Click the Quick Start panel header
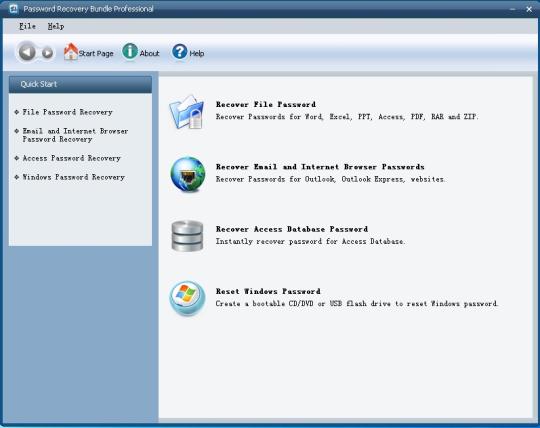The image size is (540, 428). click(80, 84)
